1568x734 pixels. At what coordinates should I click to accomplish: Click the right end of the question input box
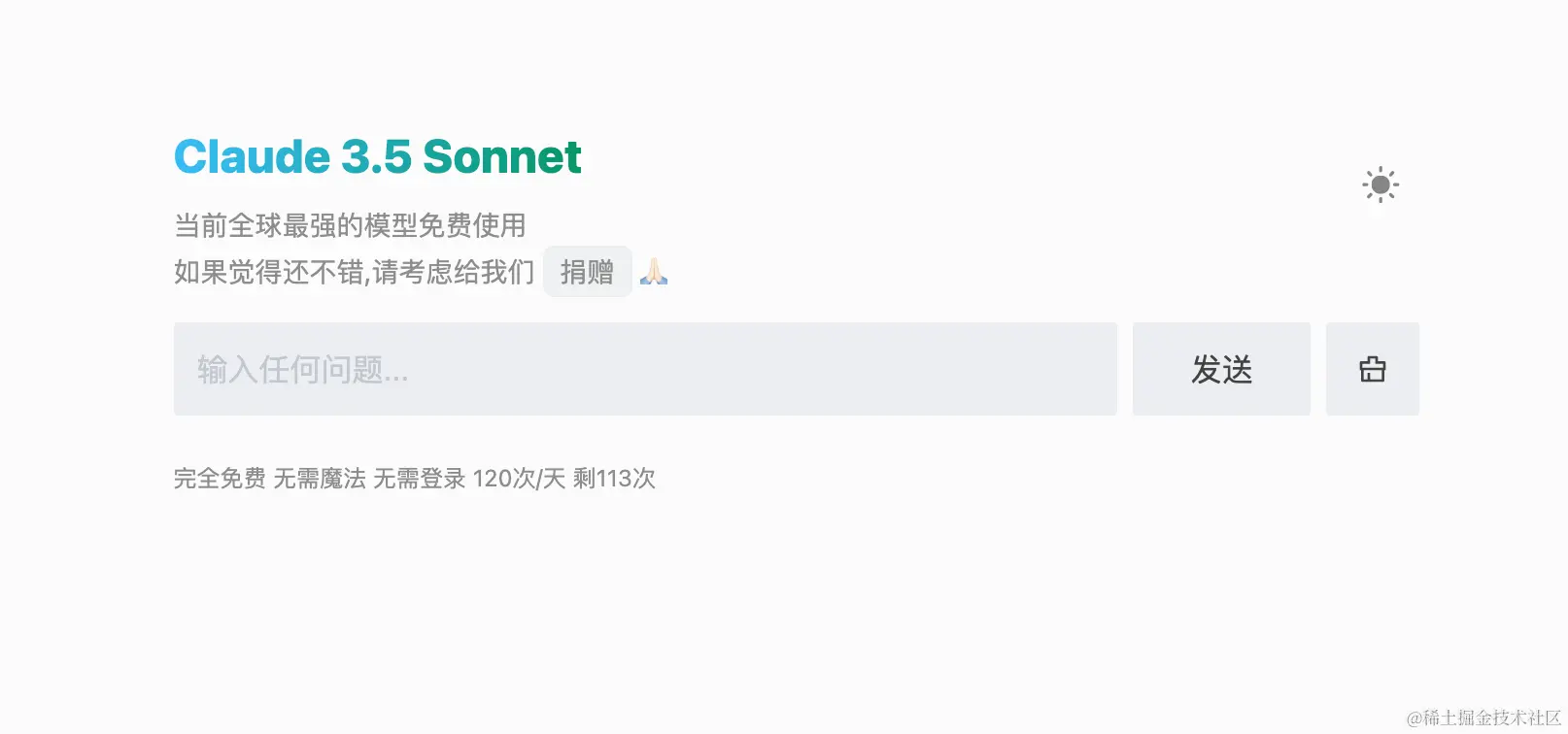1088,369
